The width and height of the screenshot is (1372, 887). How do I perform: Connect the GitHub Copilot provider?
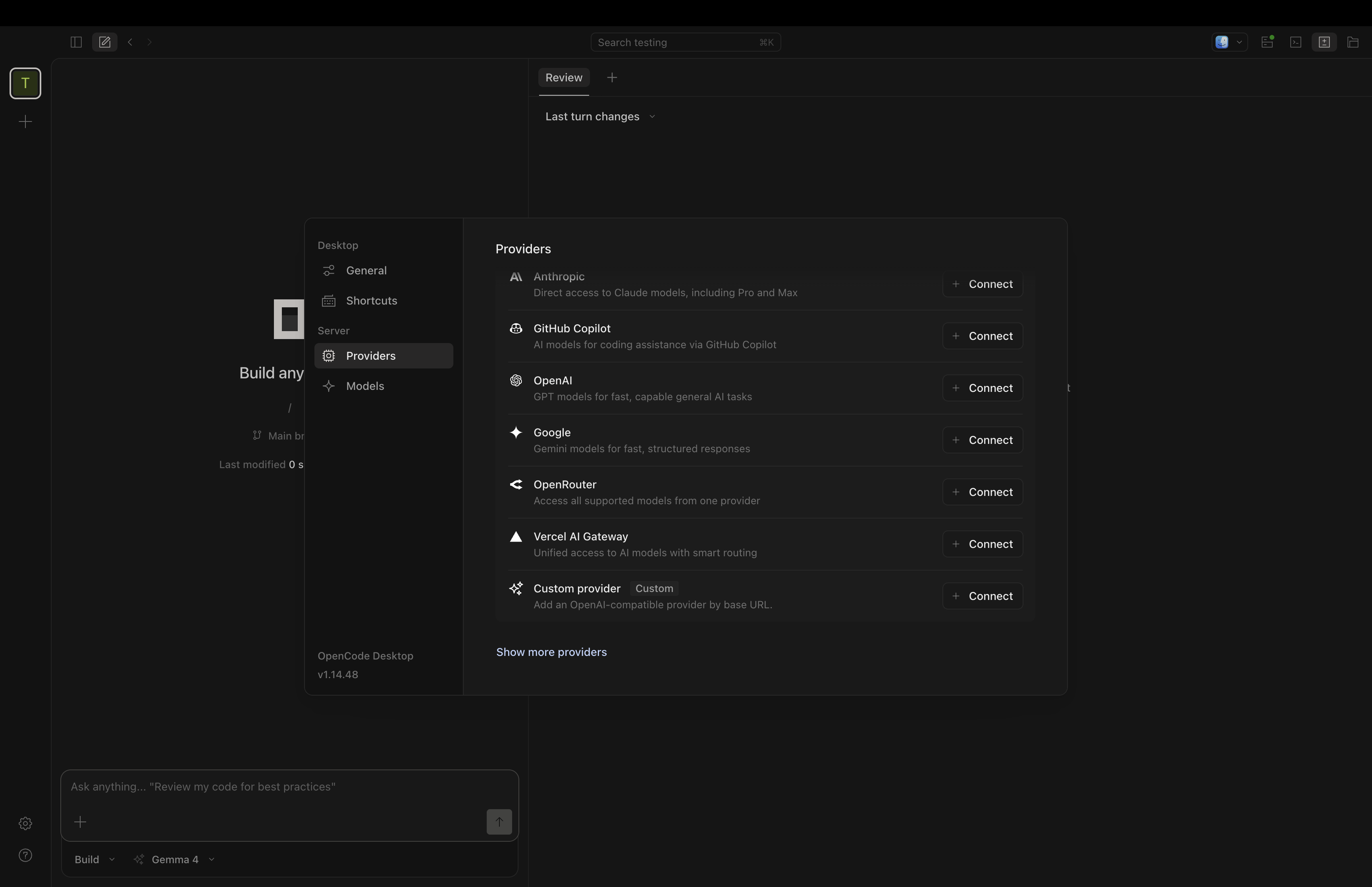click(982, 336)
